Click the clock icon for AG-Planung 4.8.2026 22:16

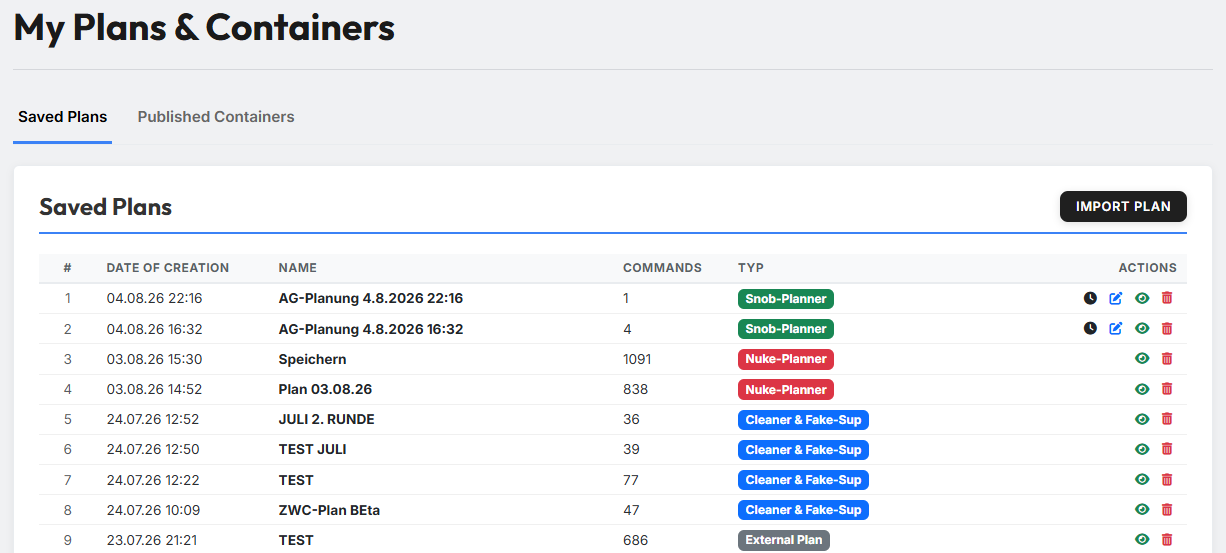[1090, 298]
